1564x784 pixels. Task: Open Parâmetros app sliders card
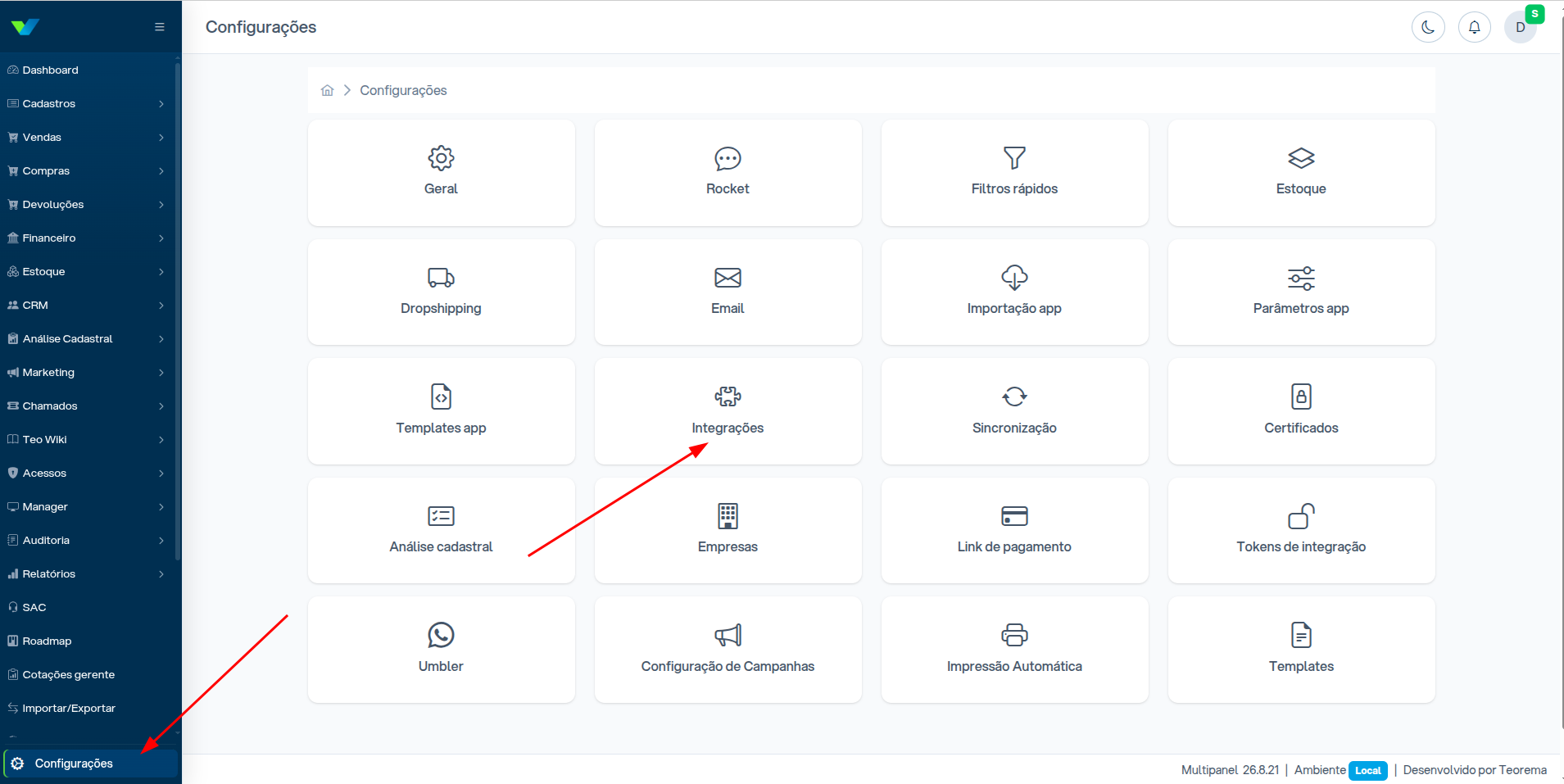(1301, 292)
